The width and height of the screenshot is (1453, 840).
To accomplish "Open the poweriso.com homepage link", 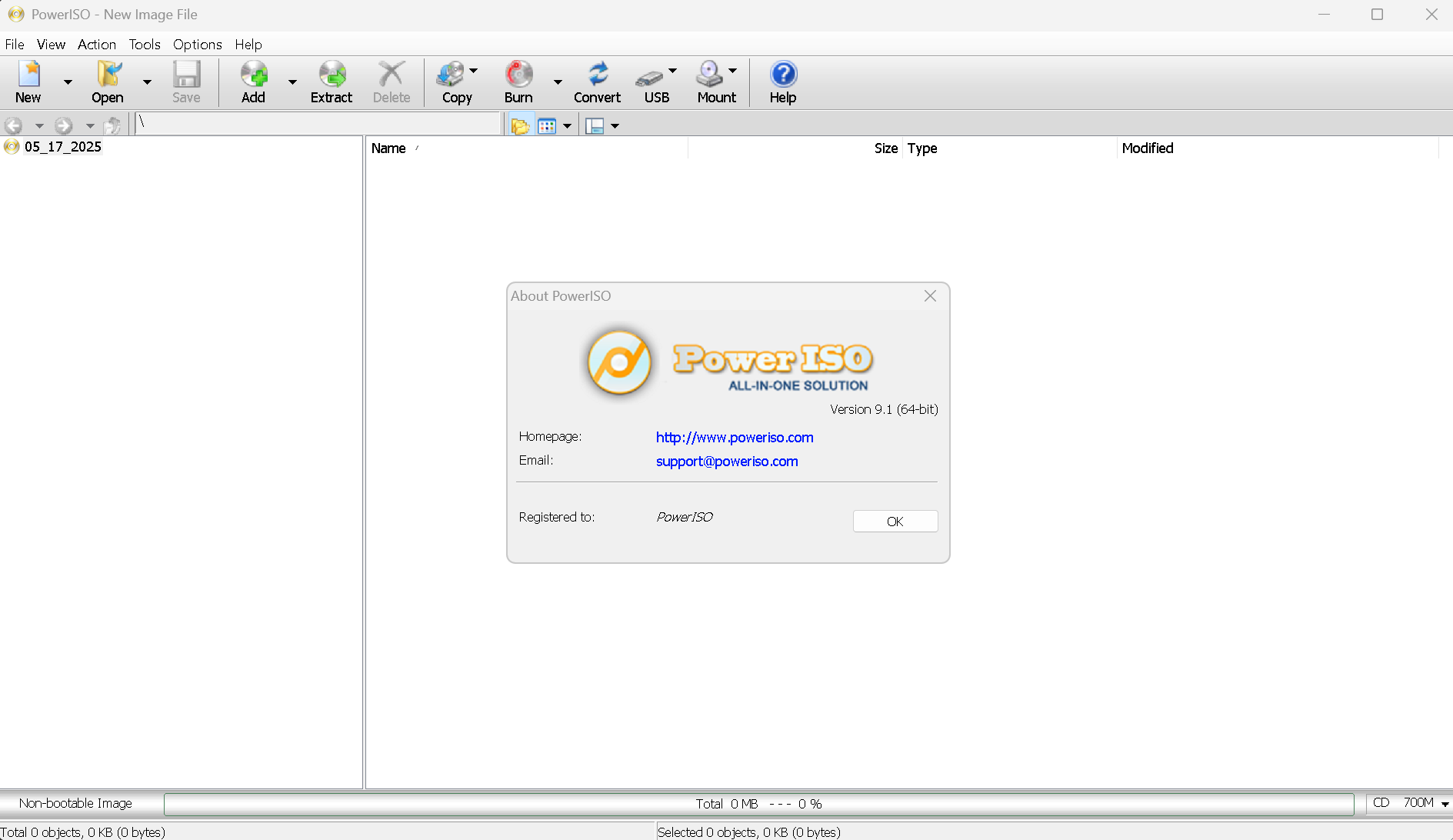I will 735,438.
